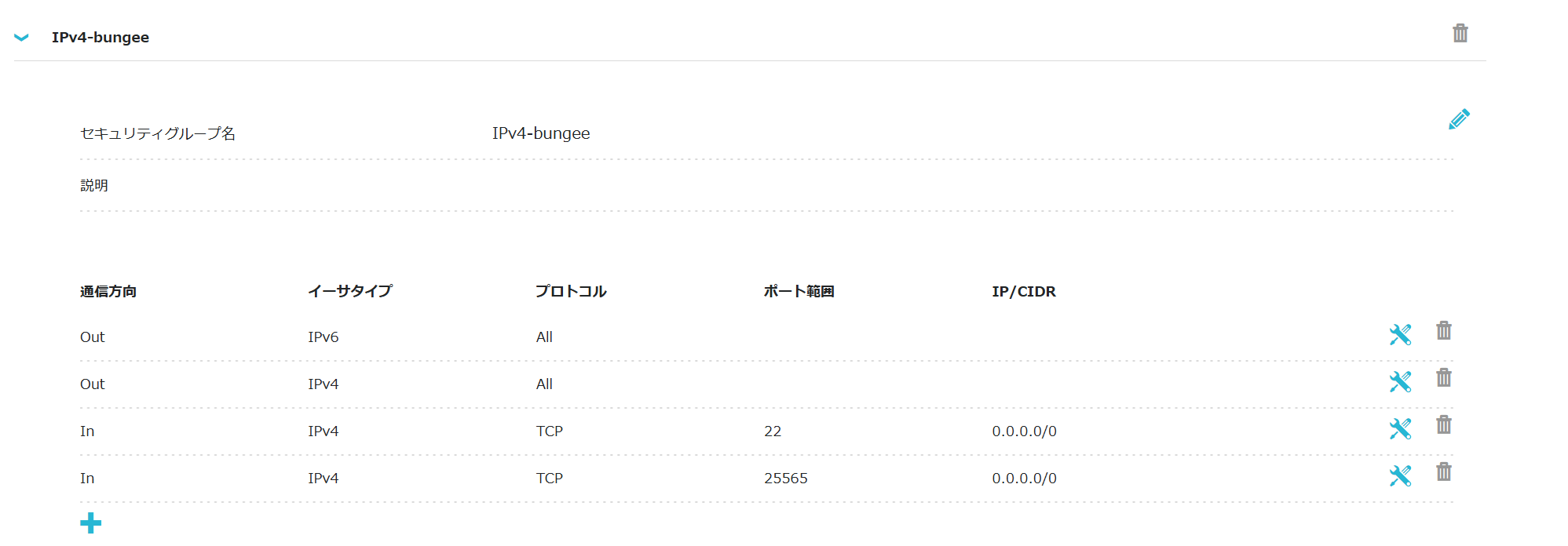Collapse the IPv4-bungee security group
1568x546 pixels.
[x=21, y=37]
